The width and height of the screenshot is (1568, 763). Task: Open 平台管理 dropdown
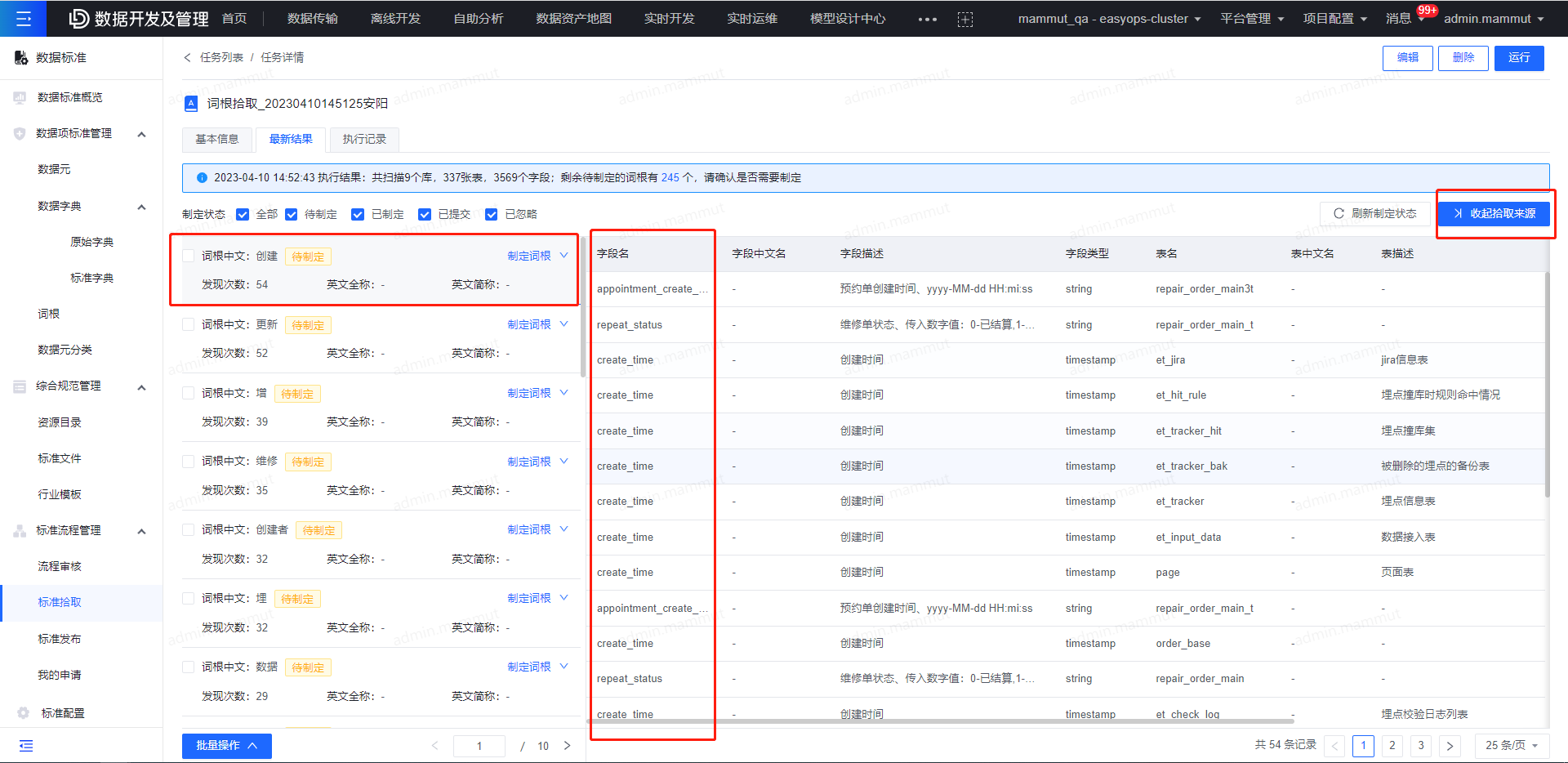[x=1252, y=18]
